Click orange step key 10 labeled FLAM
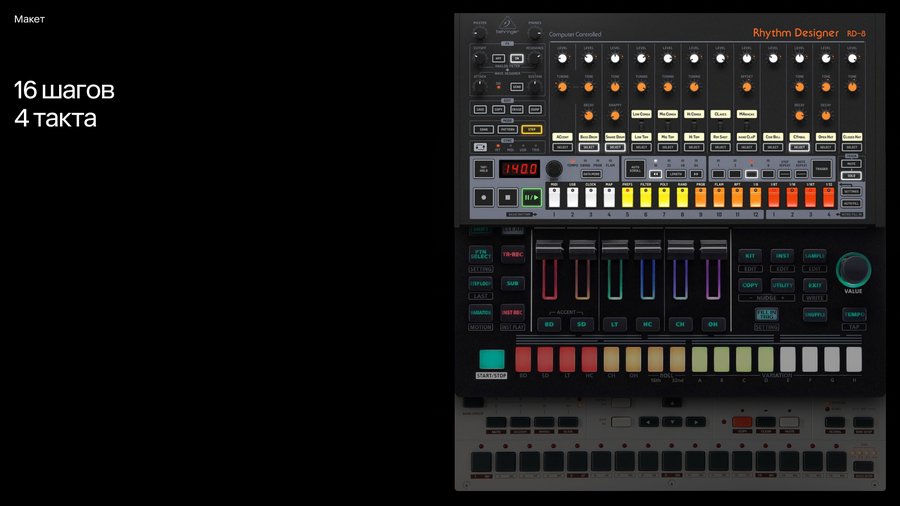The height and width of the screenshot is (506, 900). click(719, 197)
